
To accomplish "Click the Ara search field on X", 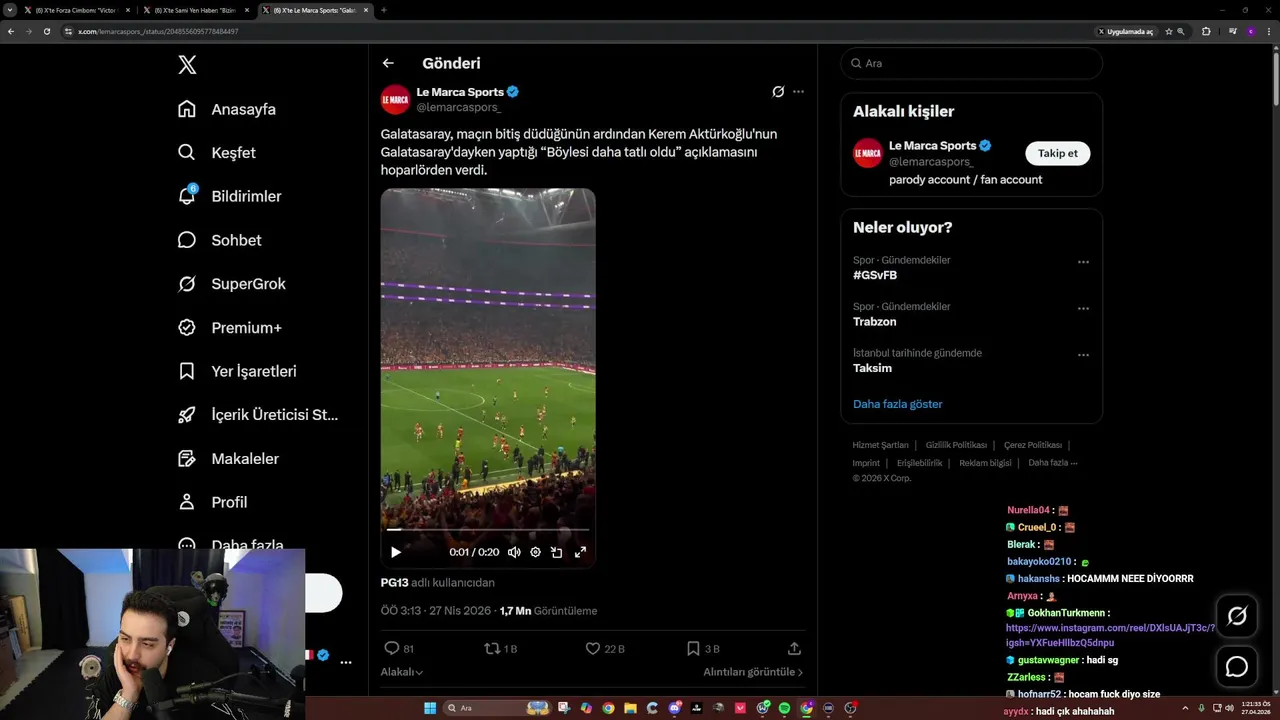I will pos(971,63).
